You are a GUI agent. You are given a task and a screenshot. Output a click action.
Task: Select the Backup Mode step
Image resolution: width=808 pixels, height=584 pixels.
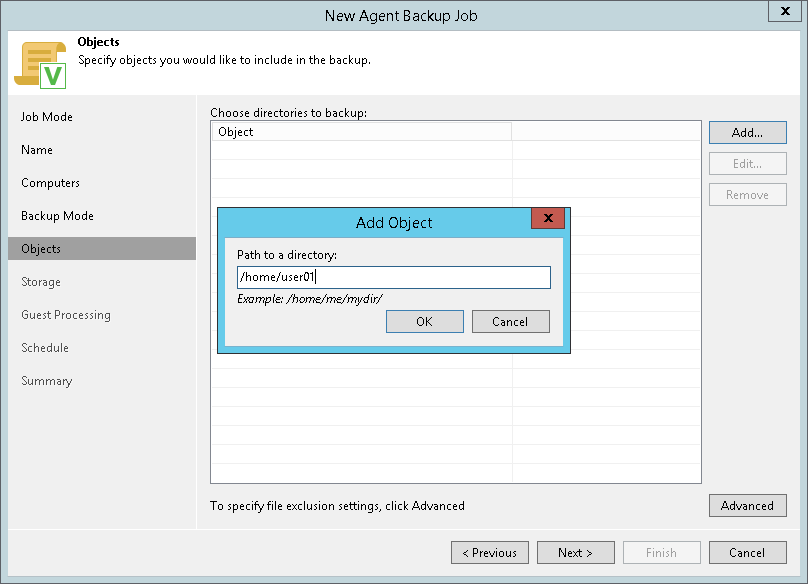coord(57,216)
